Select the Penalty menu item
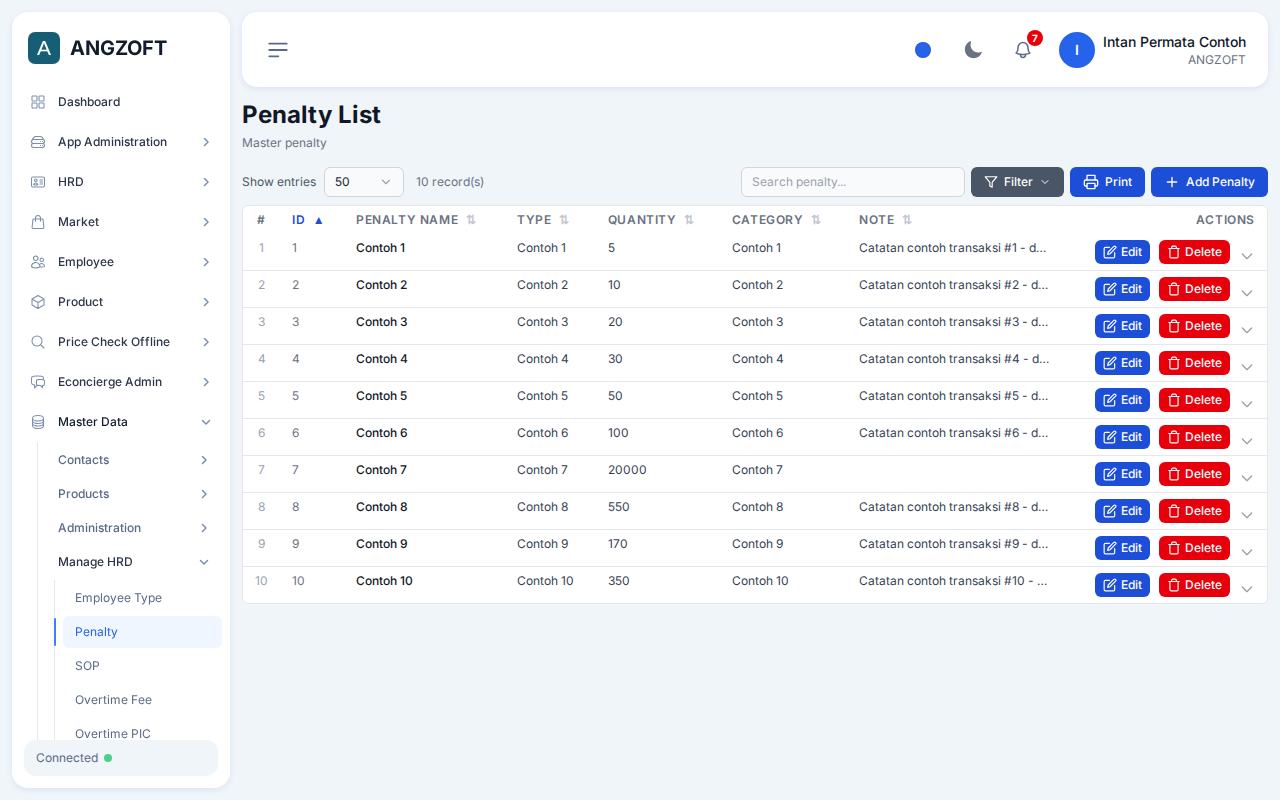This screenshot has height=800, width=1280. 142,632
